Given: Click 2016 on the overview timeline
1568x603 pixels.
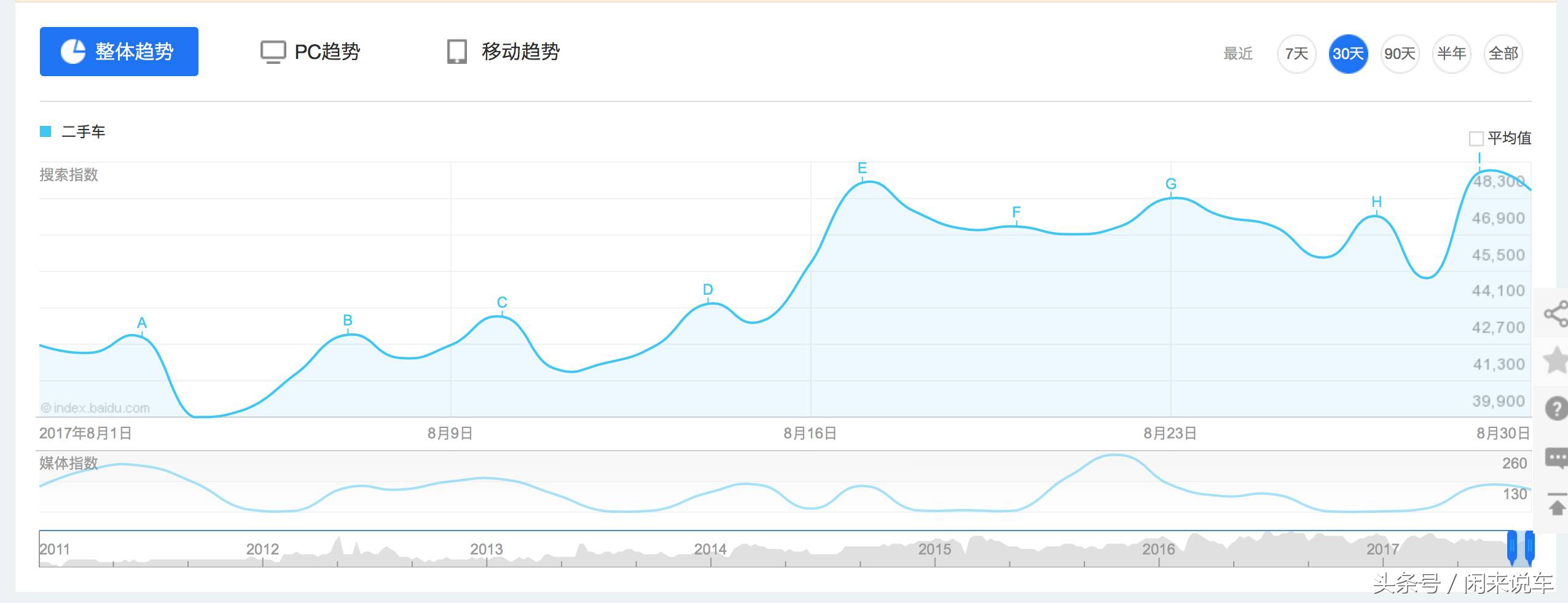Looking at the screenshot, I should click(1159, 549).
